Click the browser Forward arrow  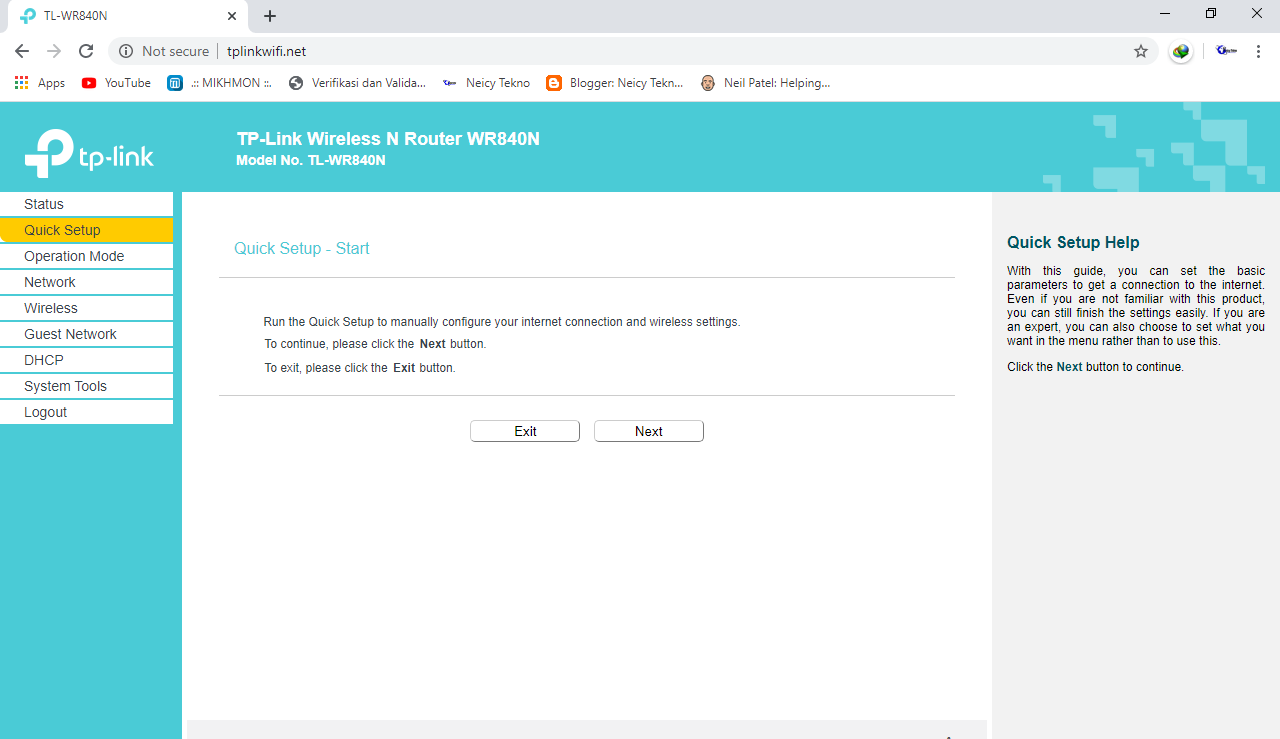coord(54,51)
